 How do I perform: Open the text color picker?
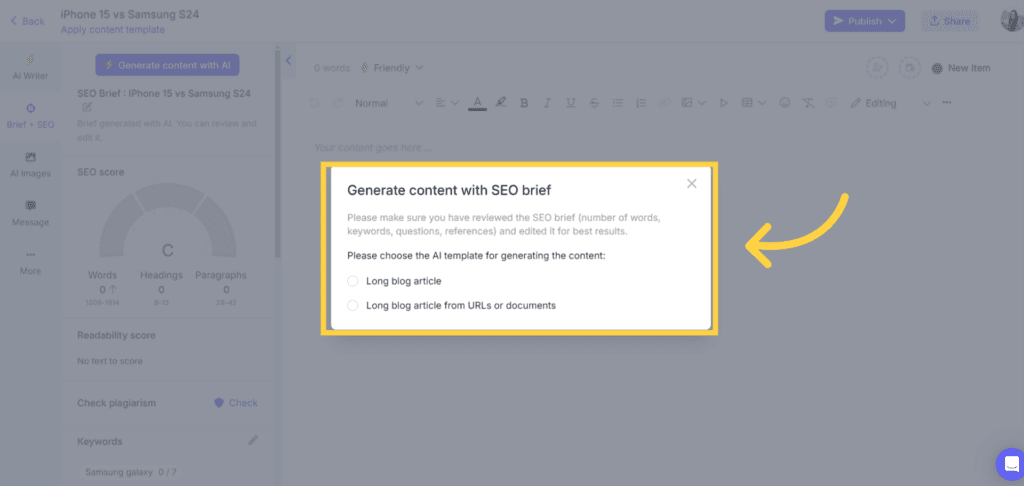(x=477, y=103)
